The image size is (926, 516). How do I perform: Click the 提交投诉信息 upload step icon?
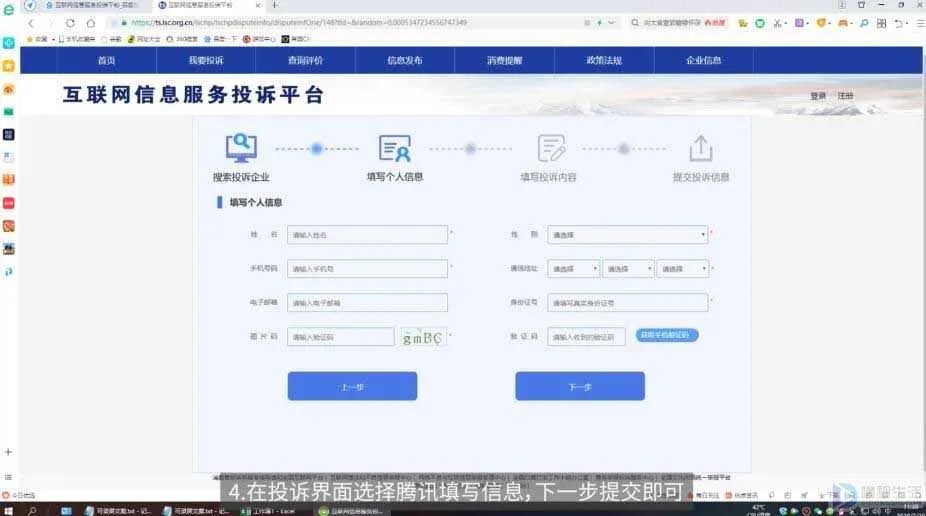pos(701,148)
